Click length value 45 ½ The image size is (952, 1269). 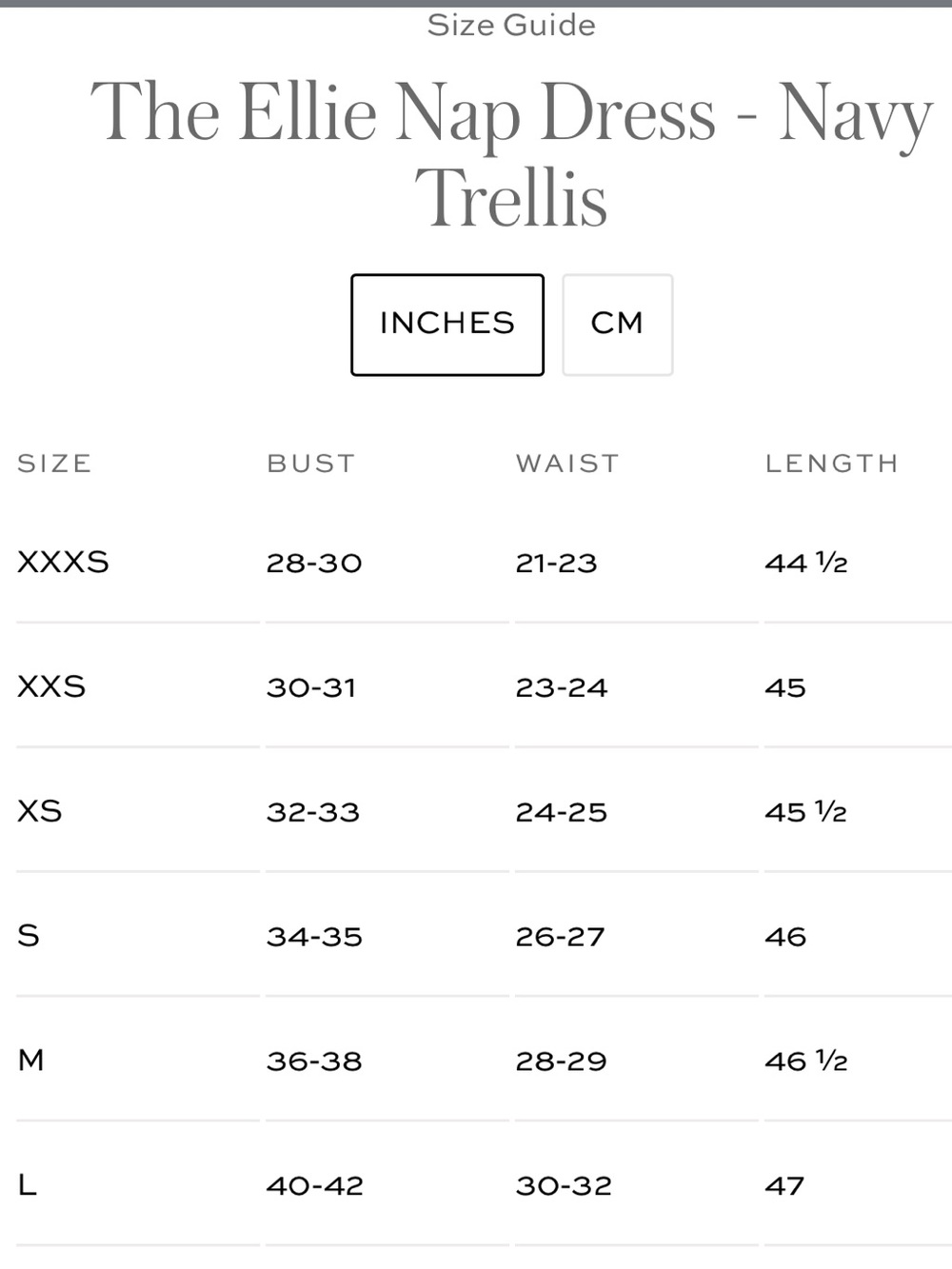click(806, 812)
